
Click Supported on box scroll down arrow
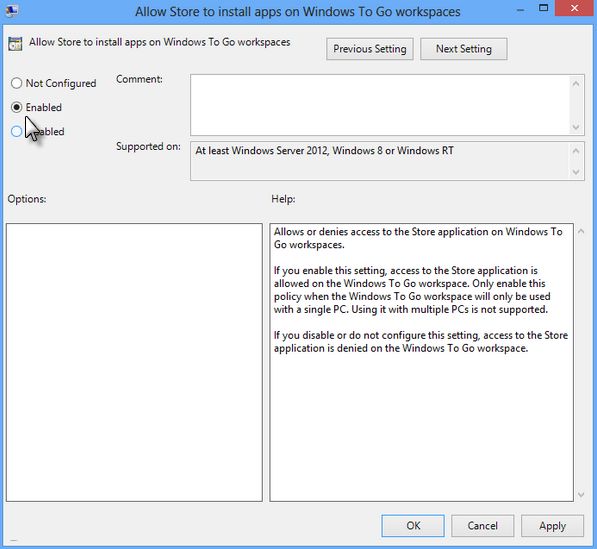coord(576,172)
